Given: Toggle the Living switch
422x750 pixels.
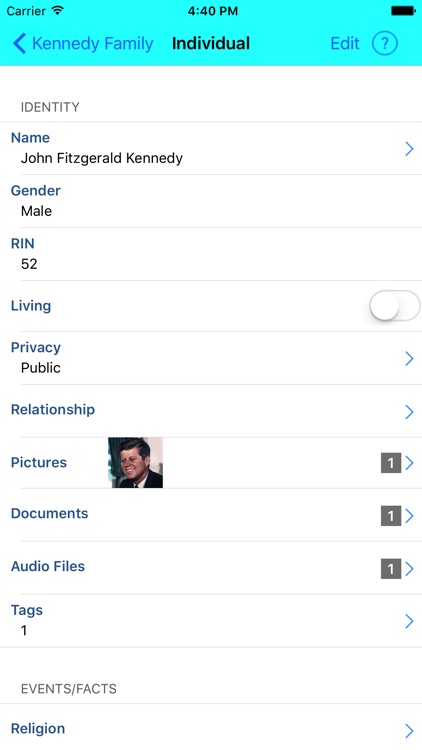Looking at the screenshot, I should 395,306.
